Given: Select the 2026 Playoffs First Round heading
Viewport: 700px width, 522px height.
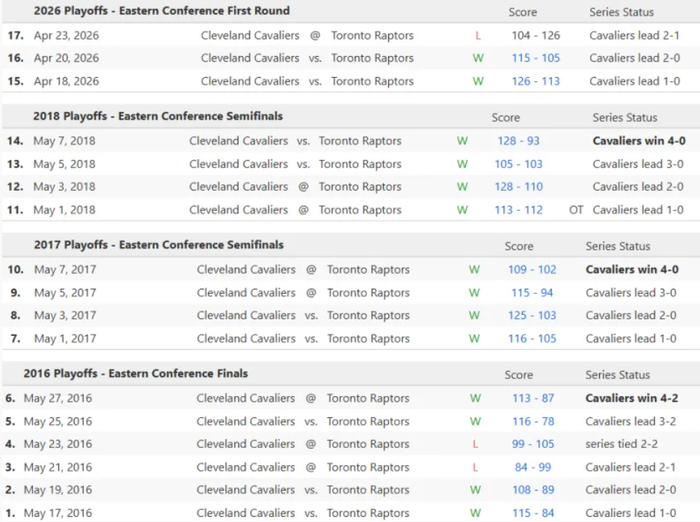Looking at the screenshot, I should (162, 11).
